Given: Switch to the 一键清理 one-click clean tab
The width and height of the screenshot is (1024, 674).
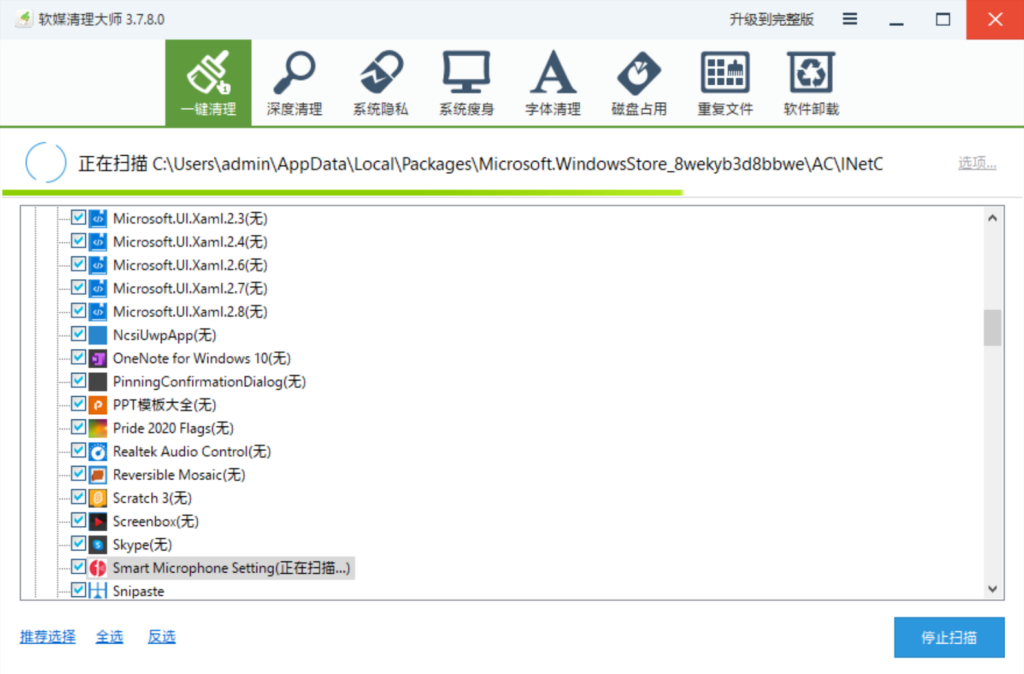Looking at the screenshot, I should pos(208,84).
